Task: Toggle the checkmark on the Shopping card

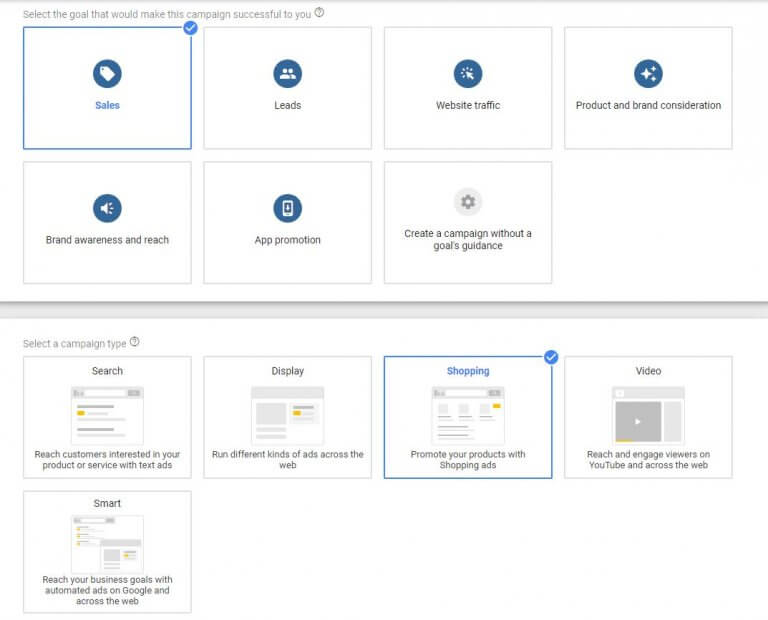Action: [551, 357]
